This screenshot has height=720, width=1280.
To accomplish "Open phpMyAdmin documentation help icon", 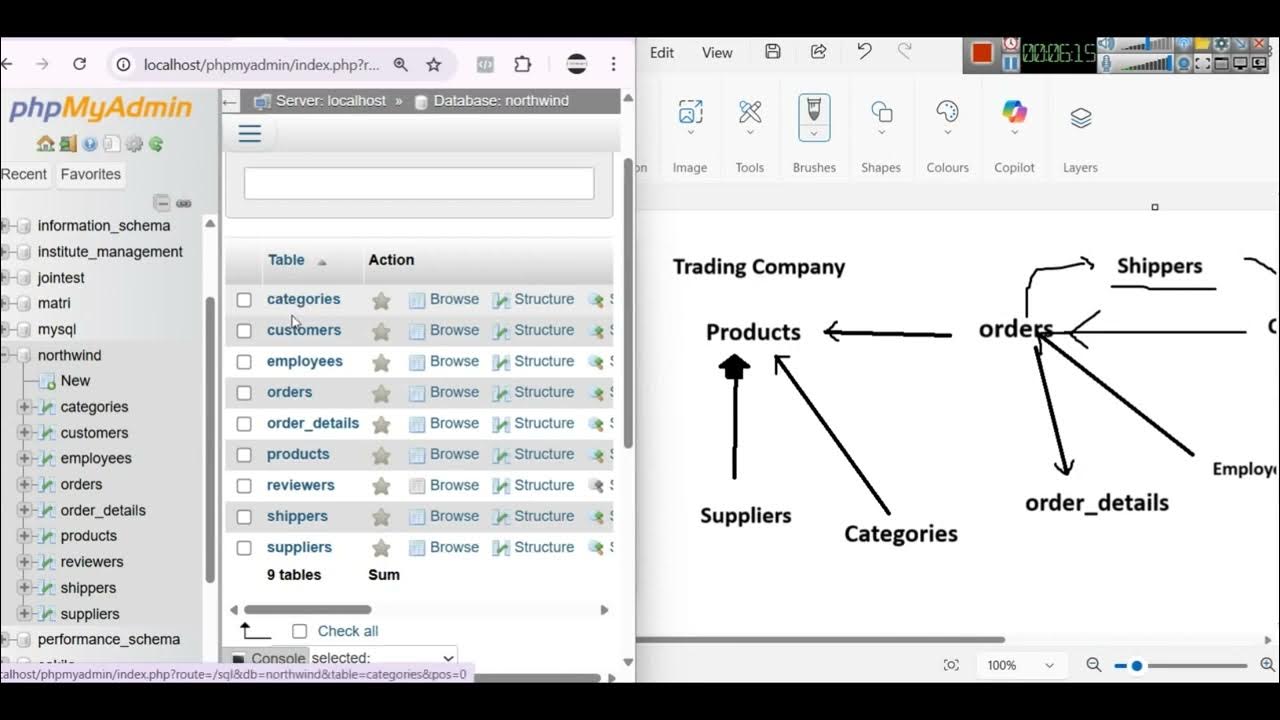I will point(90,144).
